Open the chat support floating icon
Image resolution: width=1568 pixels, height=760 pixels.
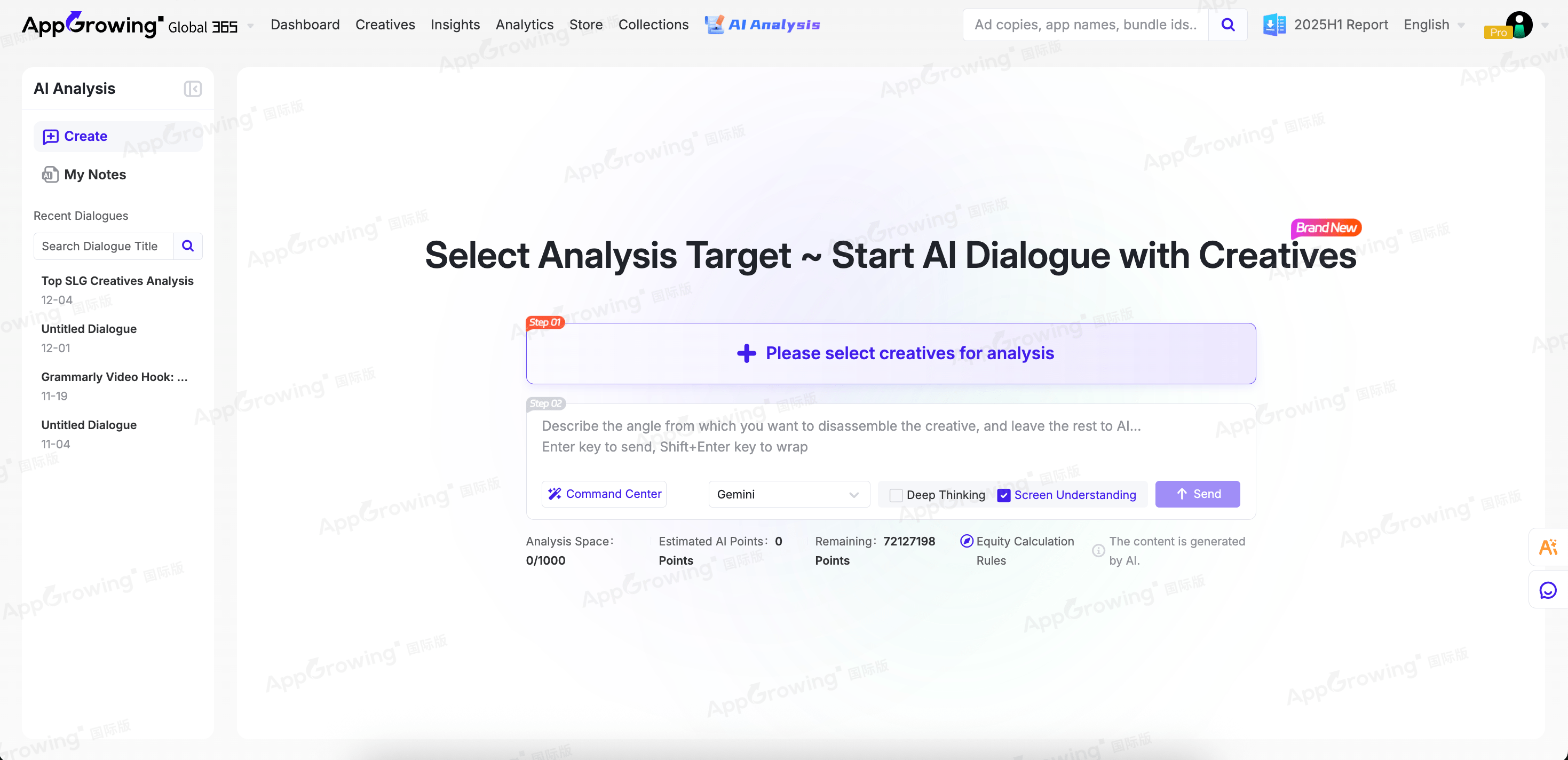(x=1548, y=590)
